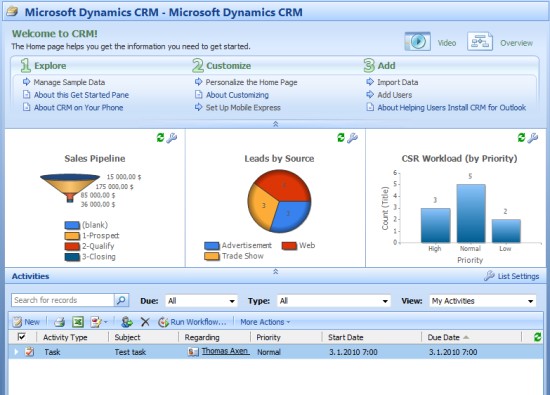Click arrow icon next to Import Data
The height and width of the screenshot is (395, 550).
coord(370,82)
